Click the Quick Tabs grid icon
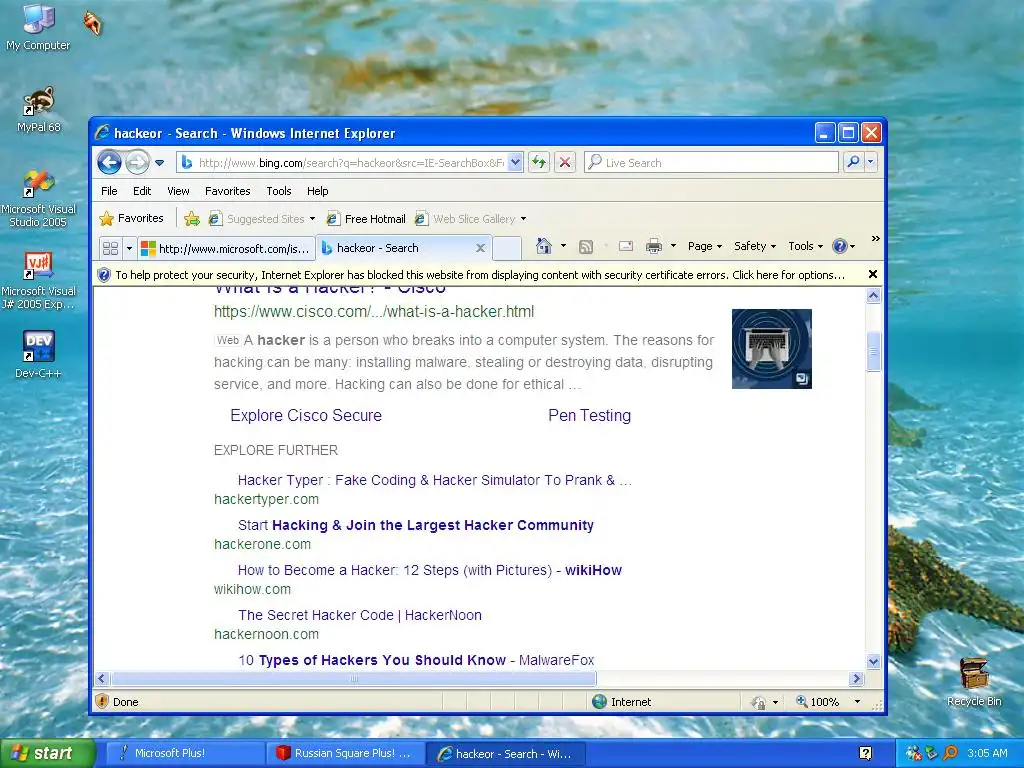The image size is (1024, 768). 110,248
